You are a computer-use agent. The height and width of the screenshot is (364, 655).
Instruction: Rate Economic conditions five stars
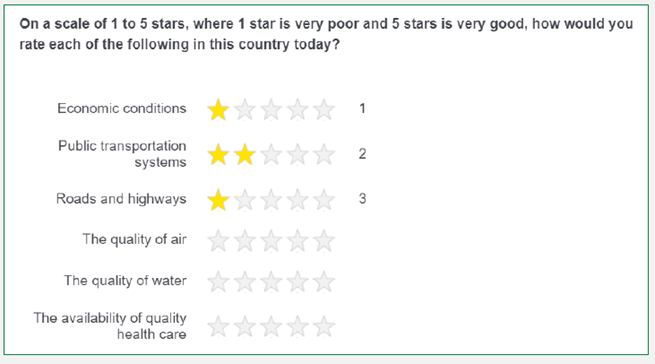pyautogui.click(x=324, y=109)
